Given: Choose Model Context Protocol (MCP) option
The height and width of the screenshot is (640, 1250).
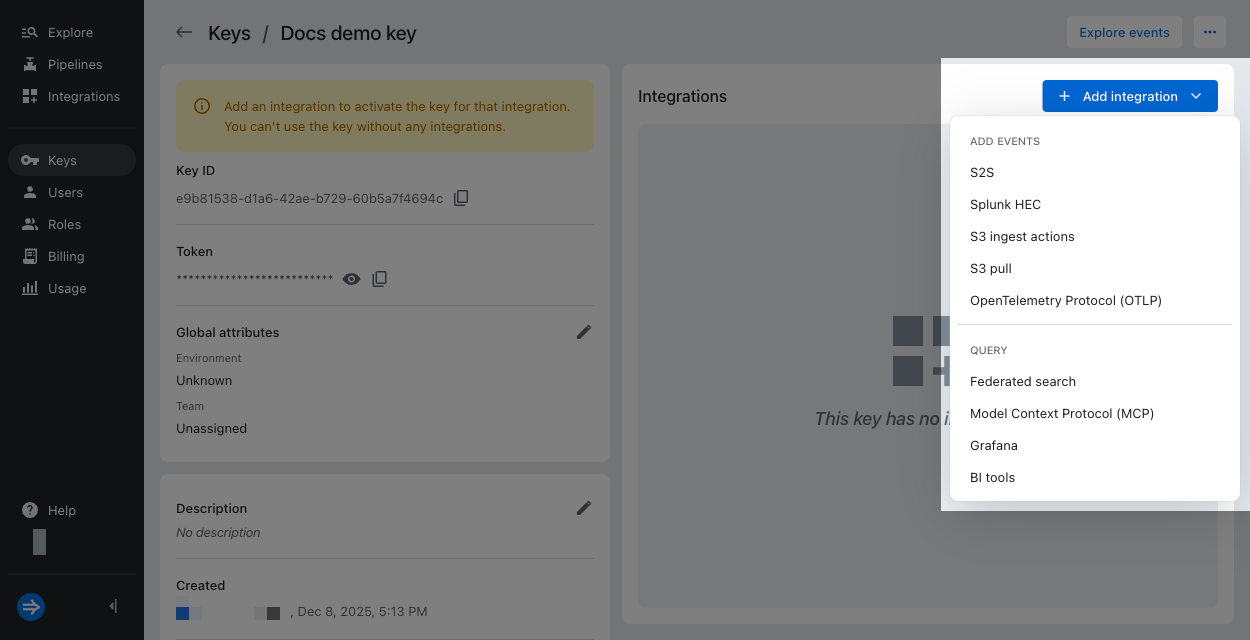Looking at the screenshot, I should click(x=1061, y=413).
